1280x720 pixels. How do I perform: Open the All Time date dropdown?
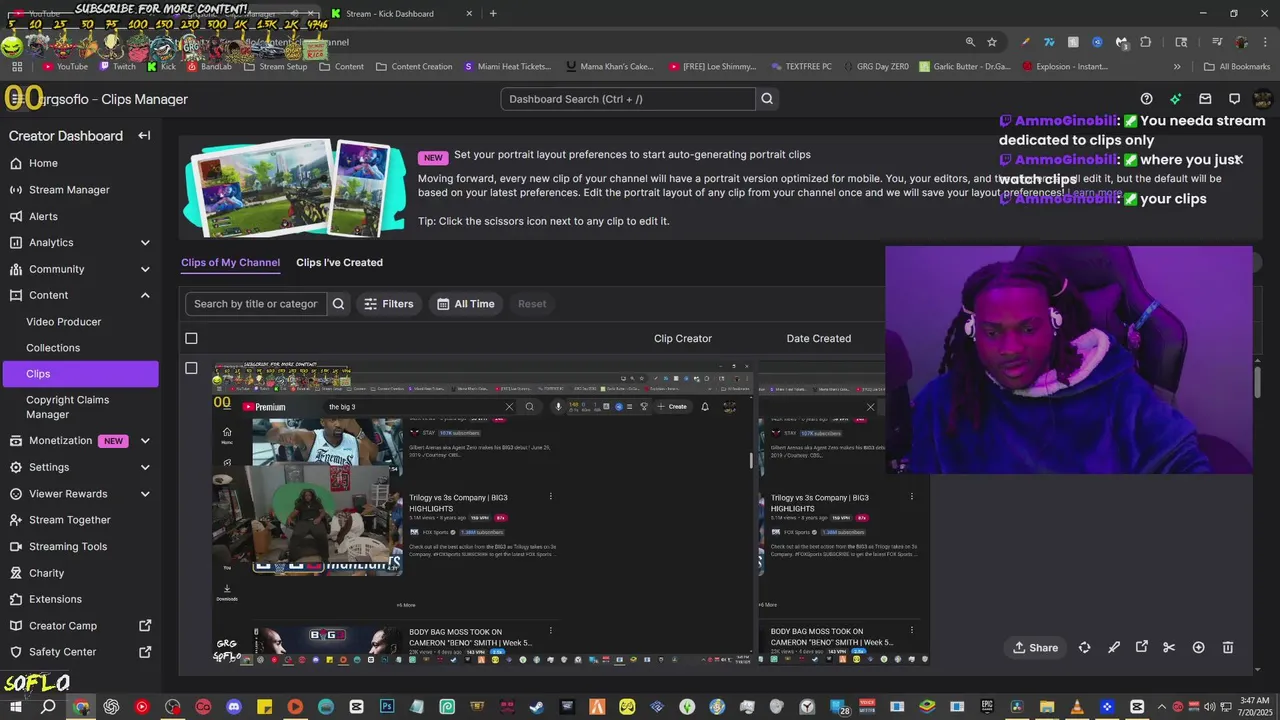(x=466, y=304)
